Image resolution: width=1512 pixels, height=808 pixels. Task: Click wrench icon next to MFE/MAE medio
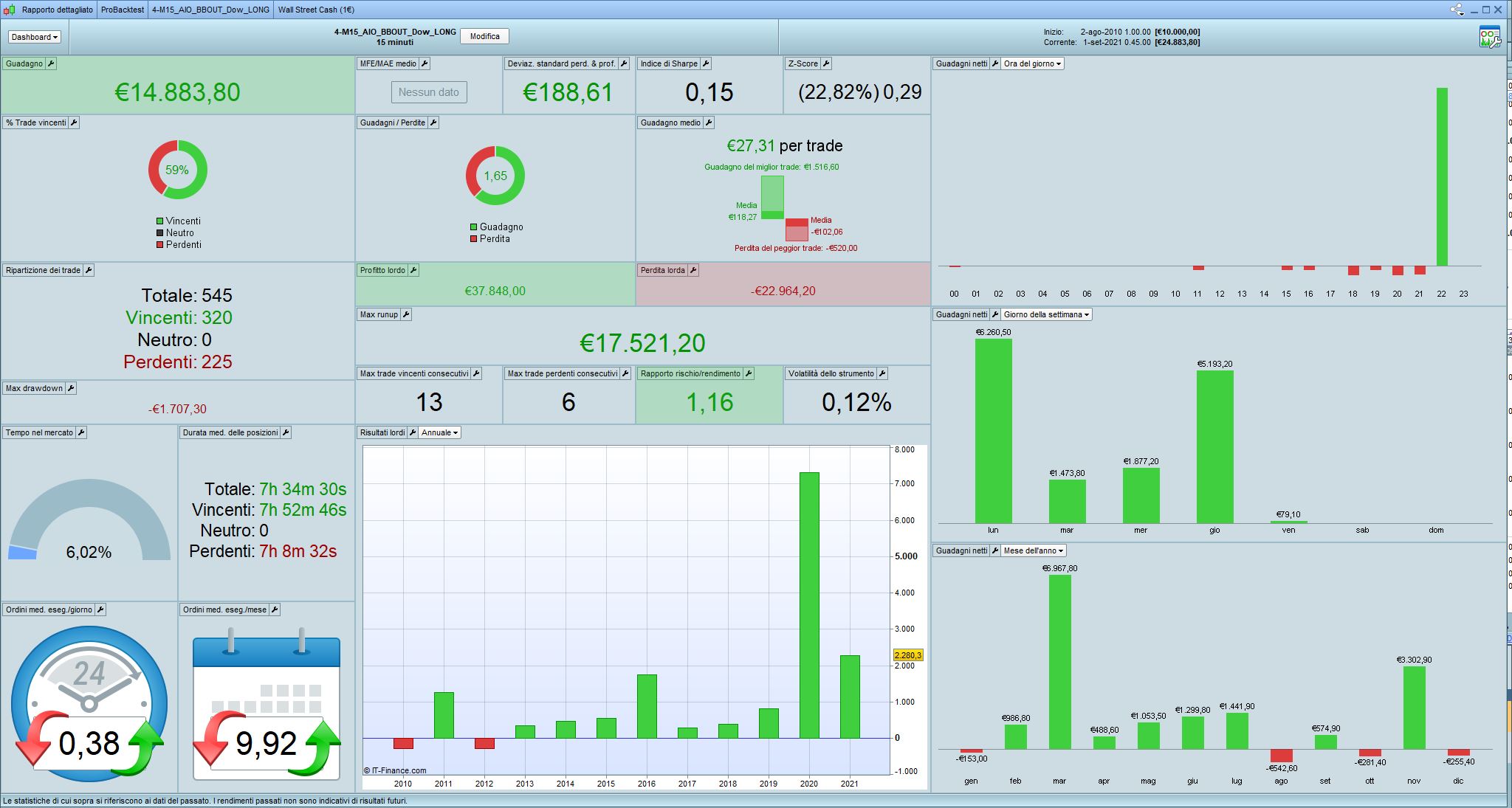(x=425, y=63)
